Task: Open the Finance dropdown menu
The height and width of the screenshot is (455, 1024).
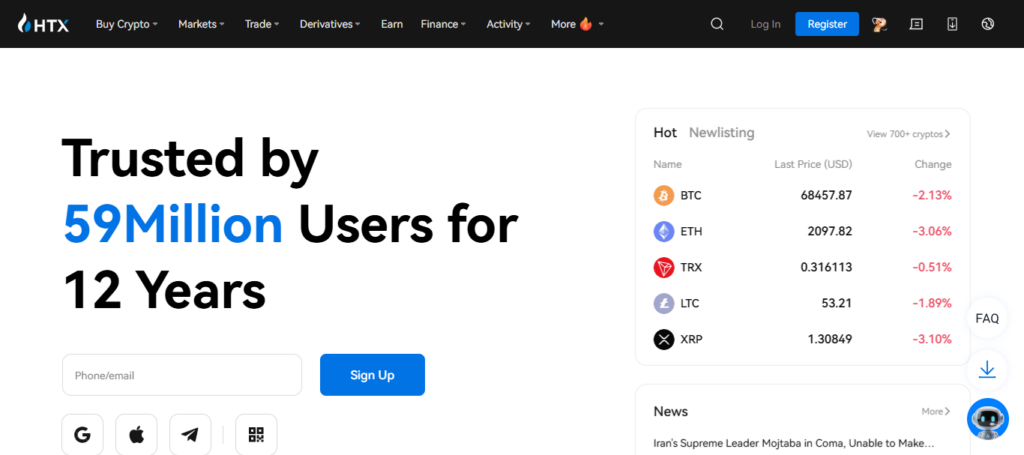Action: click(443, 24)
